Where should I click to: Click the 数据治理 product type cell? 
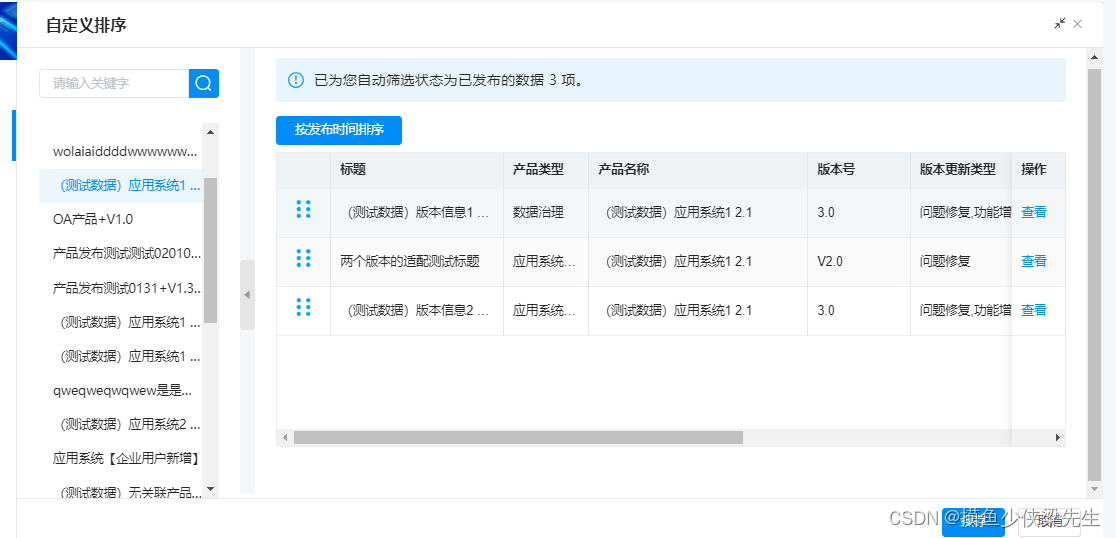[546, 212]
